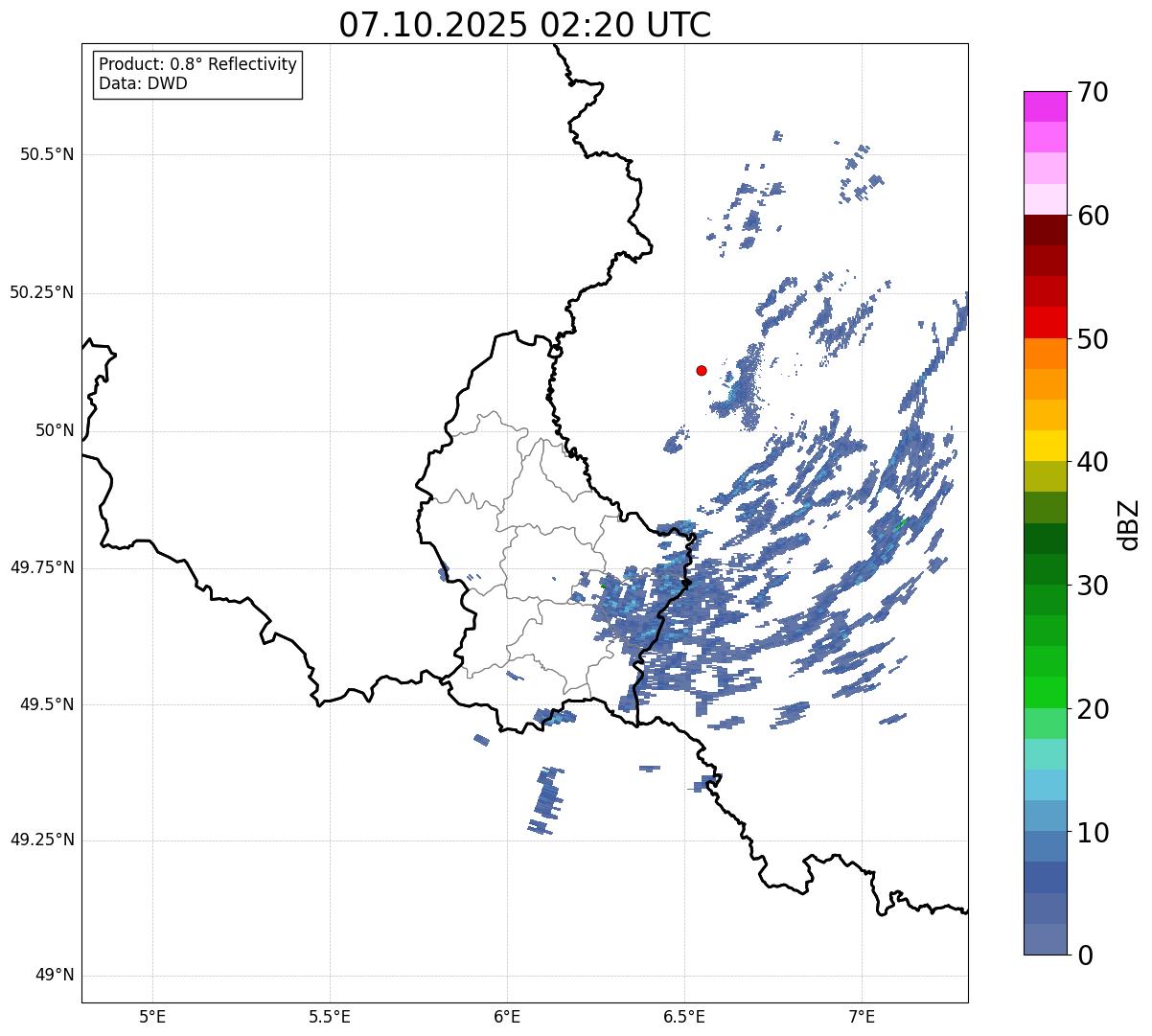The image size is (1152, 1036).
Task: Click the 'dBZ' colorbar axis label
Action: coord(1129,524)
